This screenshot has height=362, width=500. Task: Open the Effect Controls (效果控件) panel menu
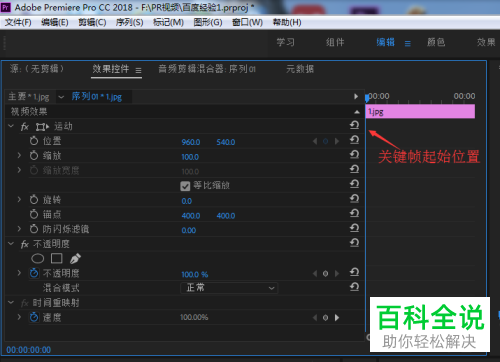click(138, 70)
